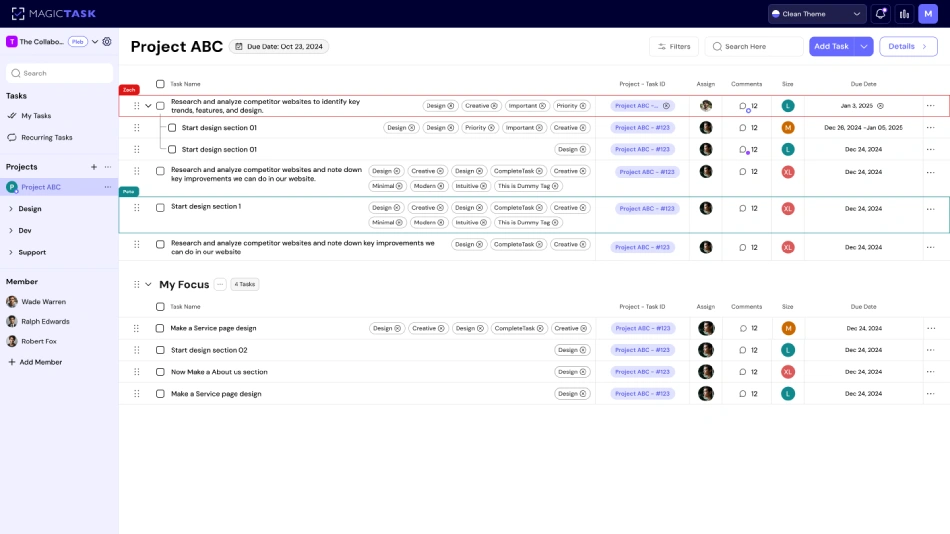Image resolution: width=950 pixels, height=534 pixels.
Task: Expand the Design project folder
Action: (x=11, y=209)
